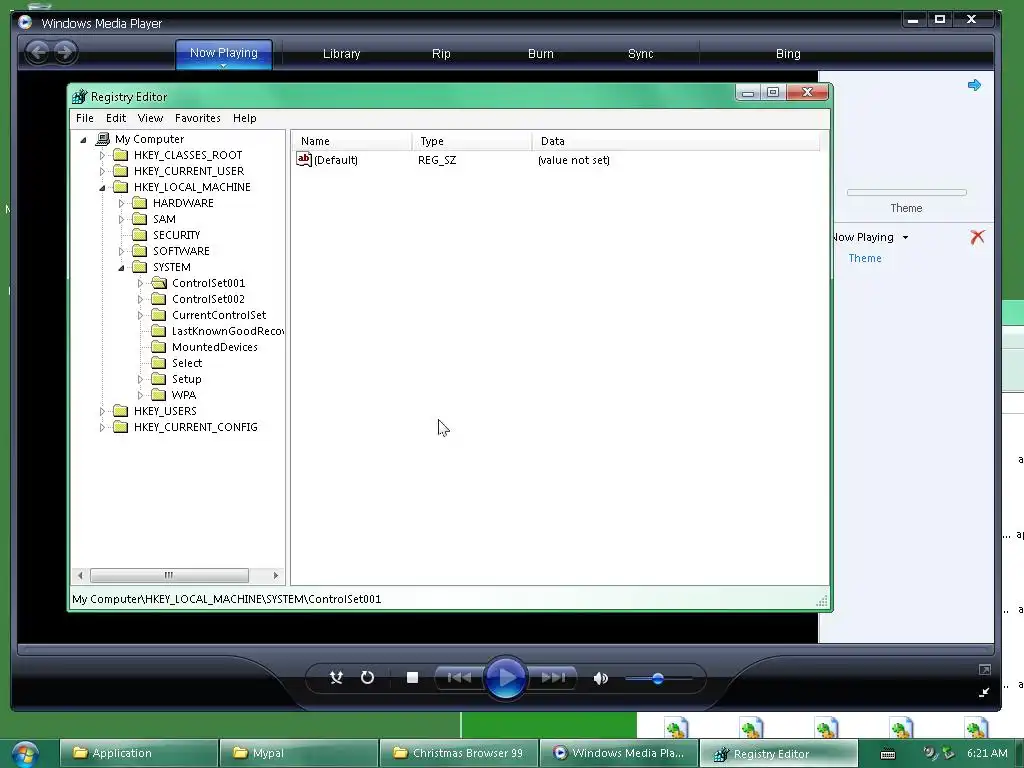Click the blue arrow in Media Player pane
This screenshot has width=1024, height=768.
point(974,85)
